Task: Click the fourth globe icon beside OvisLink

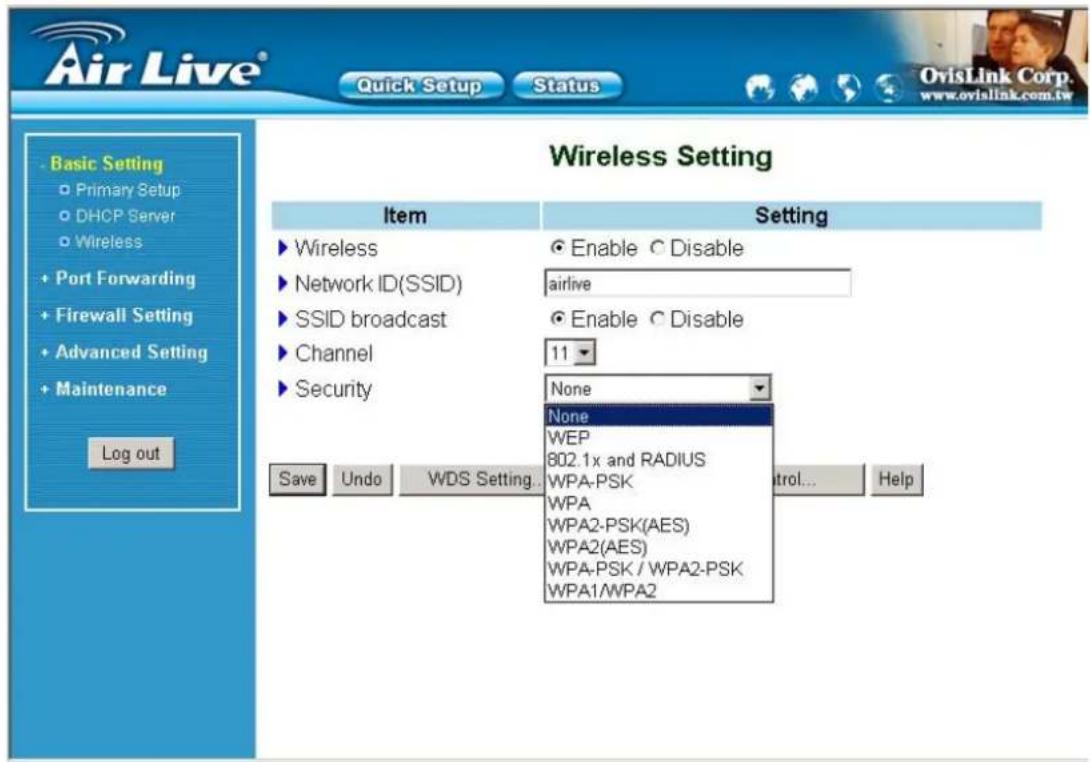Action: point(888,88)
